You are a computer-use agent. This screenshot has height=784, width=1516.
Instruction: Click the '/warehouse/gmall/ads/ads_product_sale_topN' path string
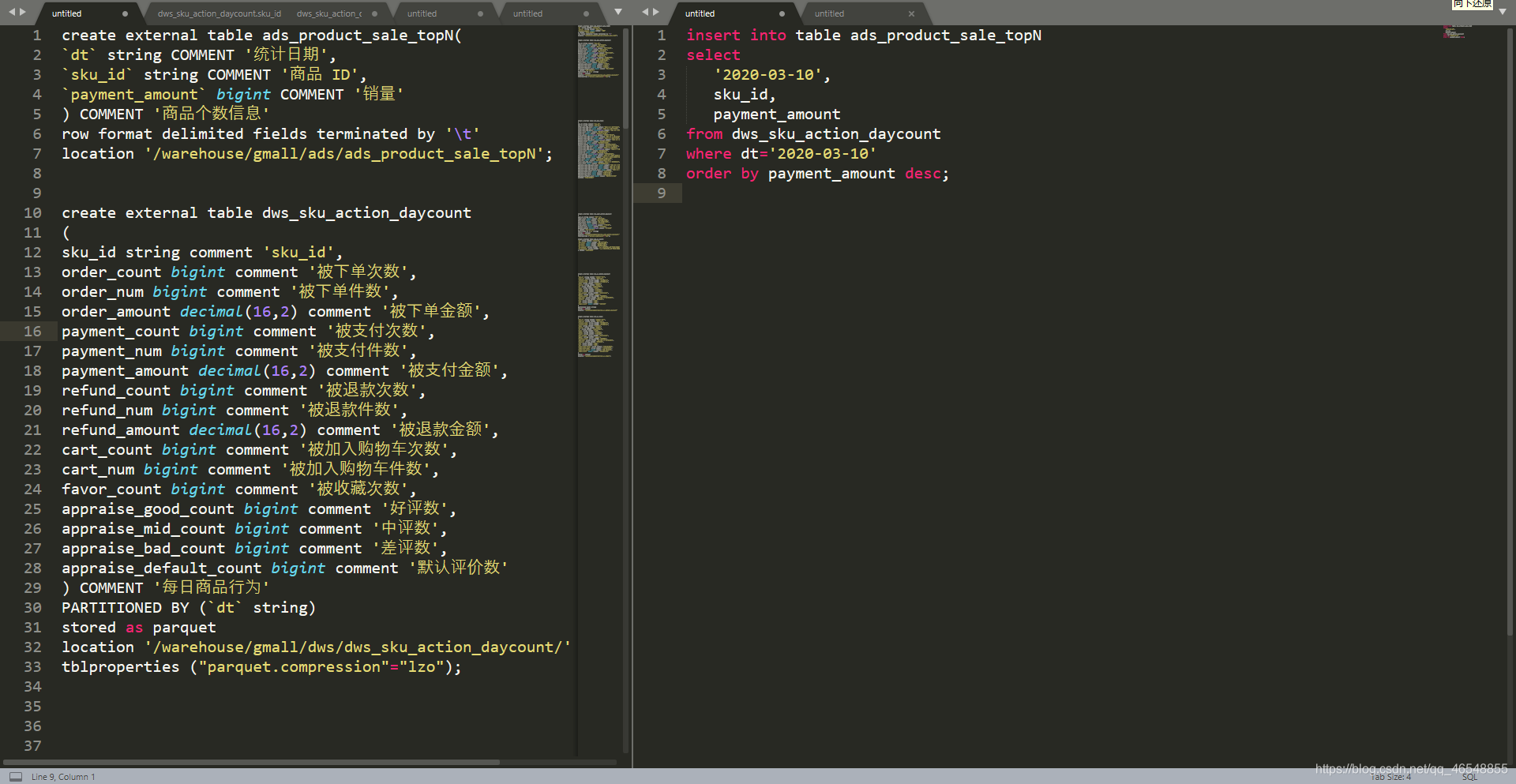coord(344,154)
